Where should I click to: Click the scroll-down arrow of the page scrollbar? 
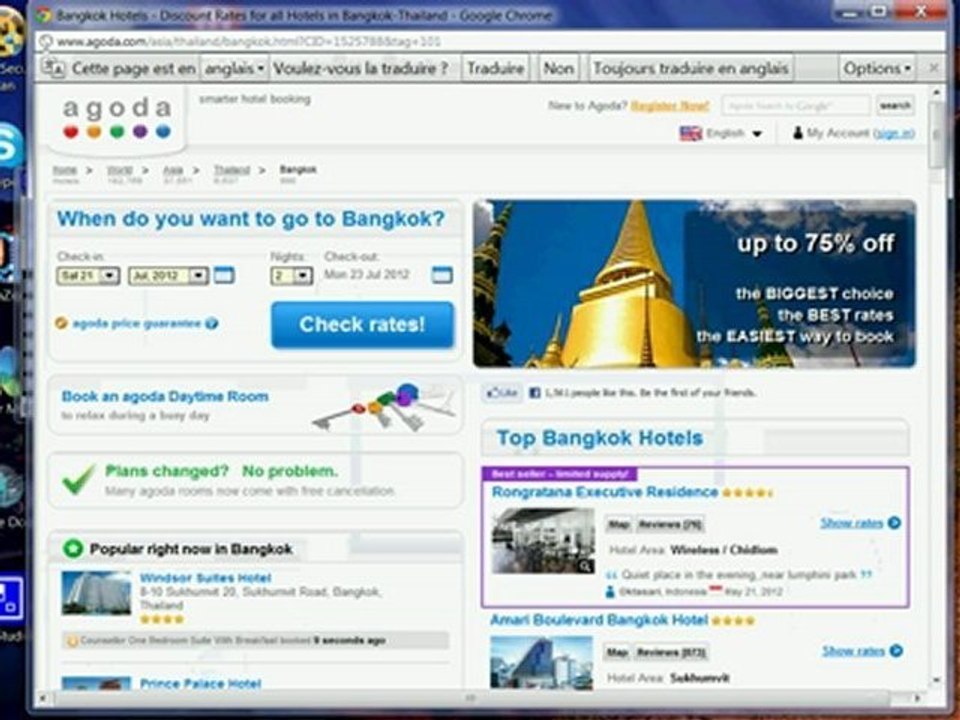coord(936,680)
